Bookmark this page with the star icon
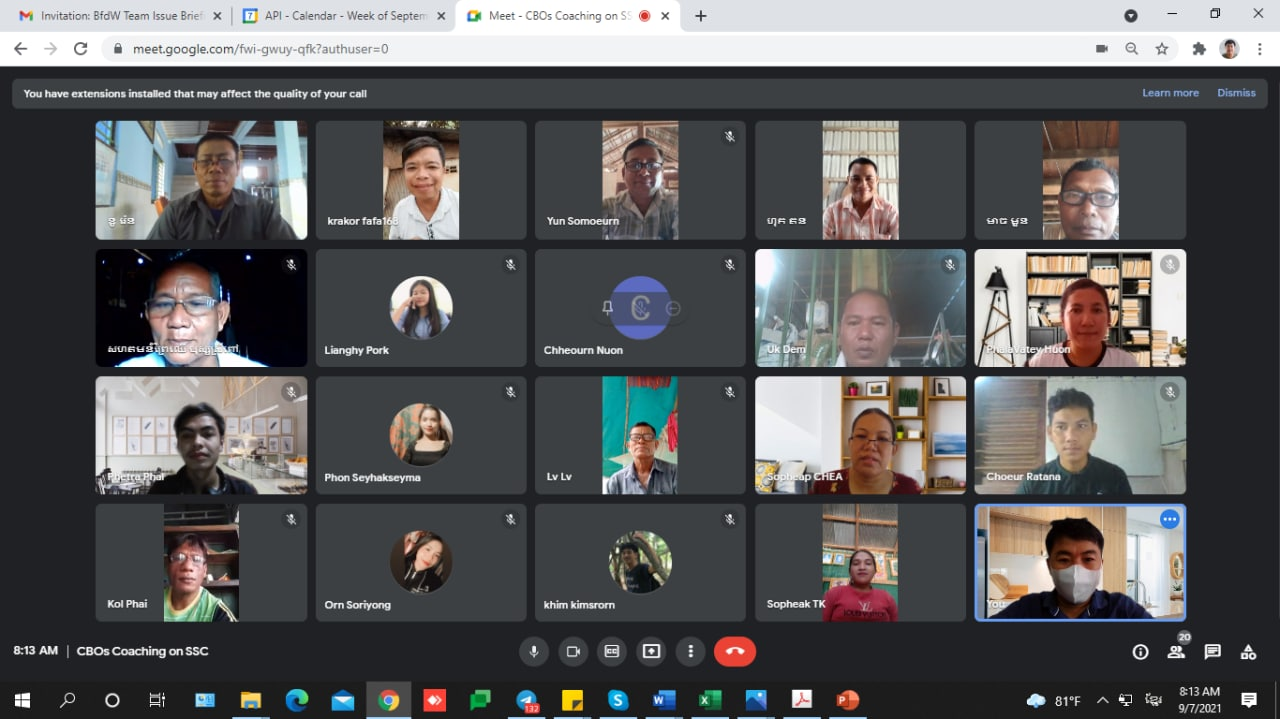This screenshot has width=1280, height=719. [1162, 48]
